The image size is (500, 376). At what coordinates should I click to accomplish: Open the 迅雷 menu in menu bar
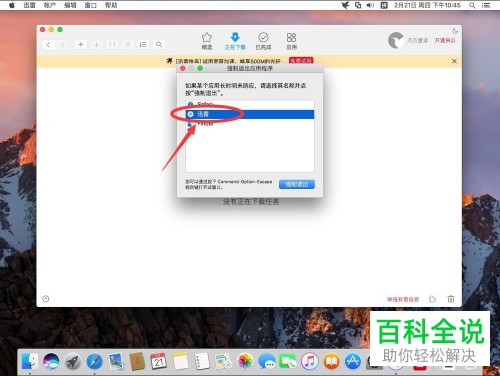29,5
